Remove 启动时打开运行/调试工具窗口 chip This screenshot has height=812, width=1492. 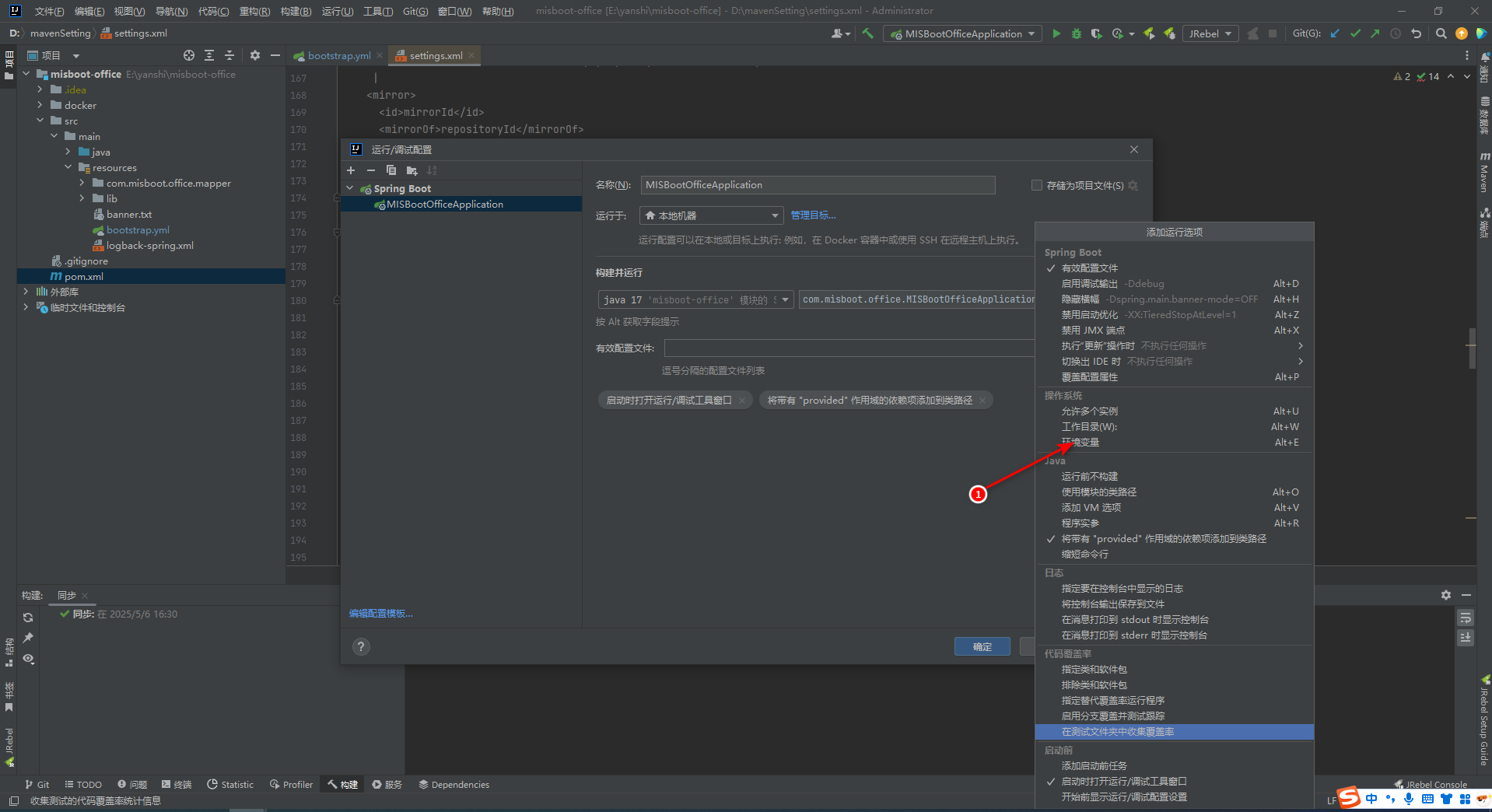pyautogui.click(x=742, y=401)
